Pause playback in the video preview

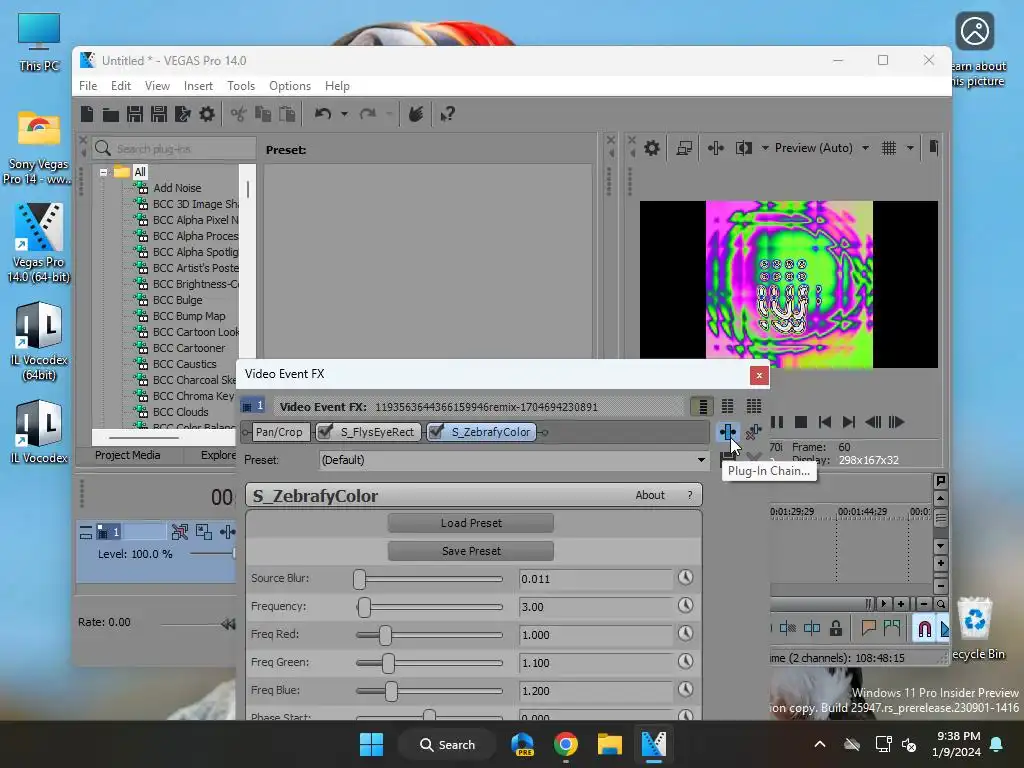click(x=777, y=423)
